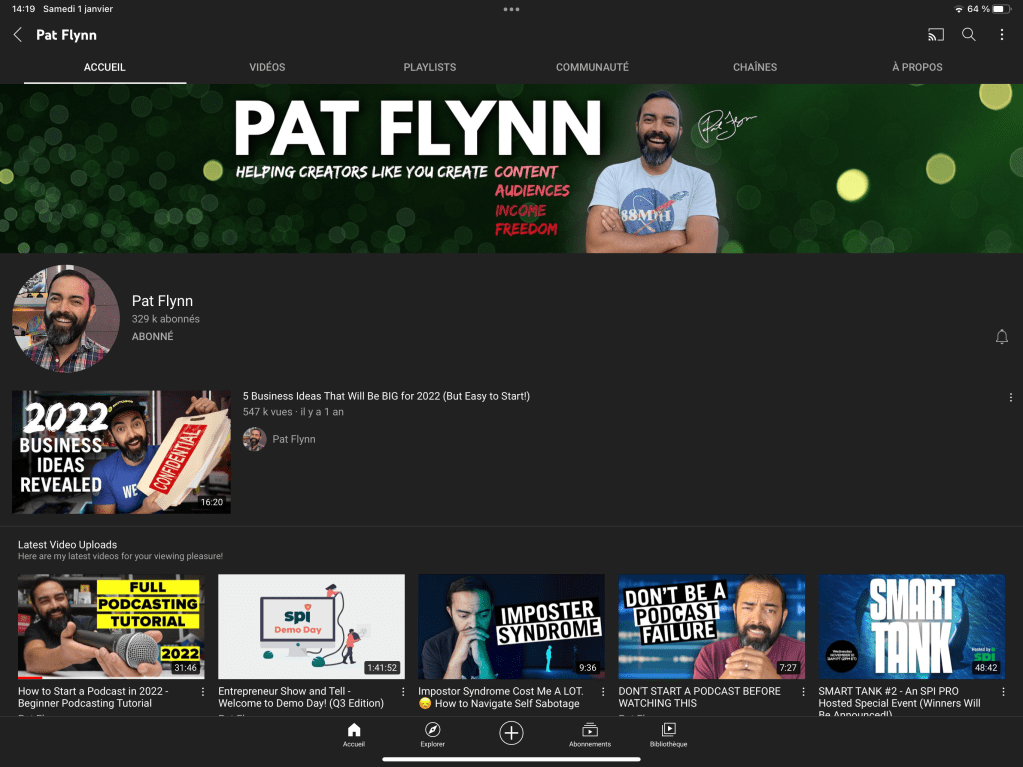Open search with the magnifier icon
Viewport: 1023px width, 767px height.
click(968, 35)
